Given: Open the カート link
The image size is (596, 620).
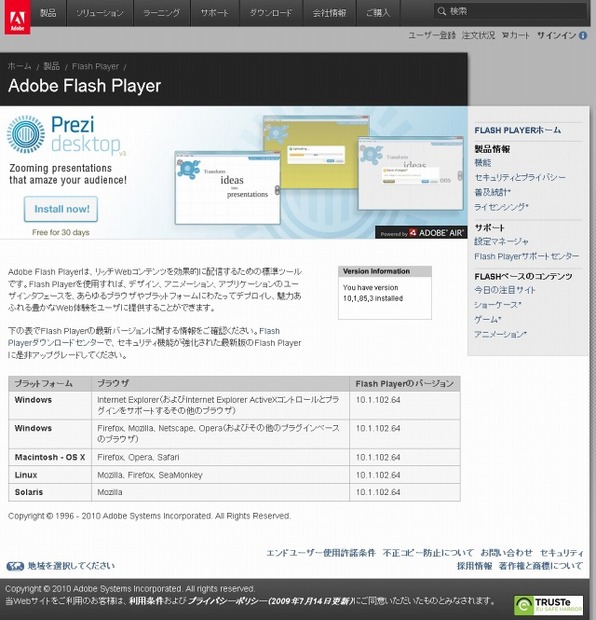Looking at the screenshot, I should click(516, 35).
